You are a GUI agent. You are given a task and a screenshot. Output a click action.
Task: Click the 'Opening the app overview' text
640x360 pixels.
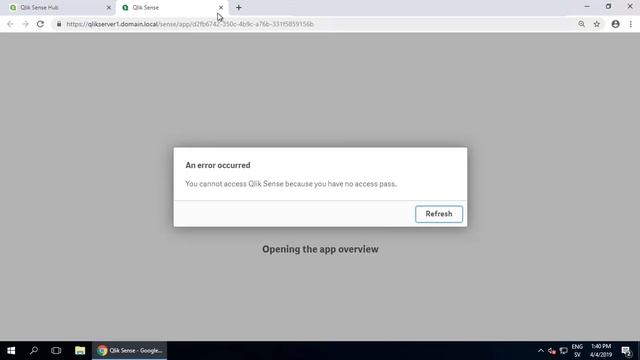320,249
